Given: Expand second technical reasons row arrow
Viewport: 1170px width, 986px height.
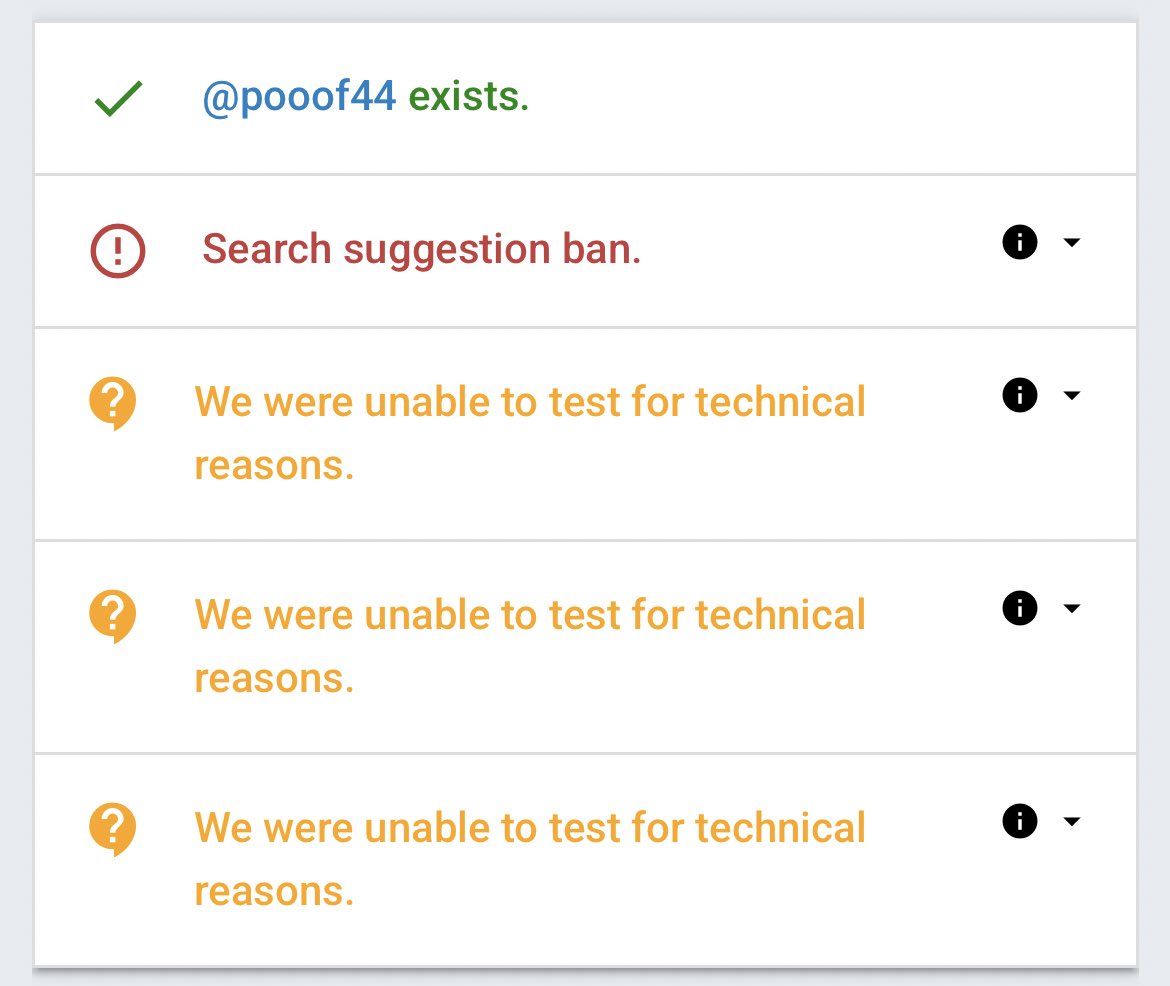Looking at the screenshot, I should pyautogui.click(x=1071, y=608).
